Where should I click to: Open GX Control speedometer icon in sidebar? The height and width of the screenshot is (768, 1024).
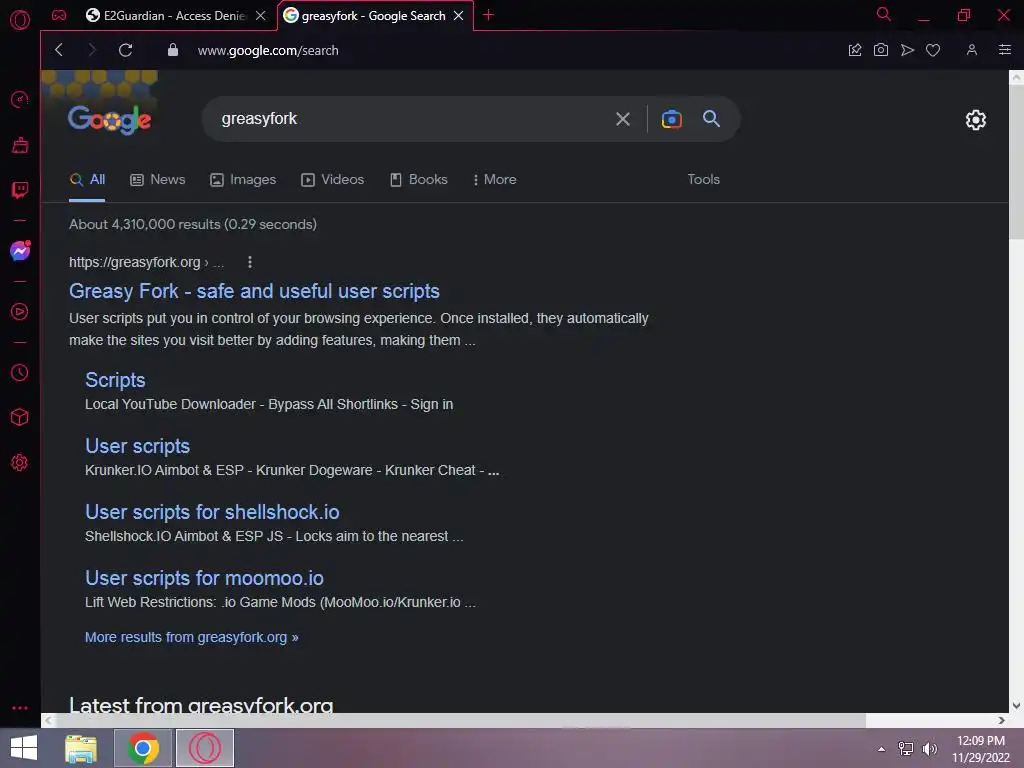[x=20, y=99]
